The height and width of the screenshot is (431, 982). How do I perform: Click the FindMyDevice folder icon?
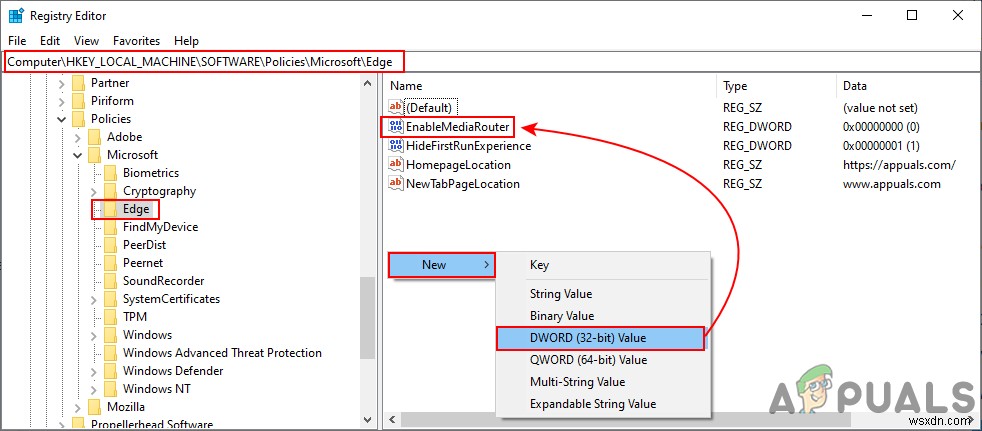tap(110, 227)
